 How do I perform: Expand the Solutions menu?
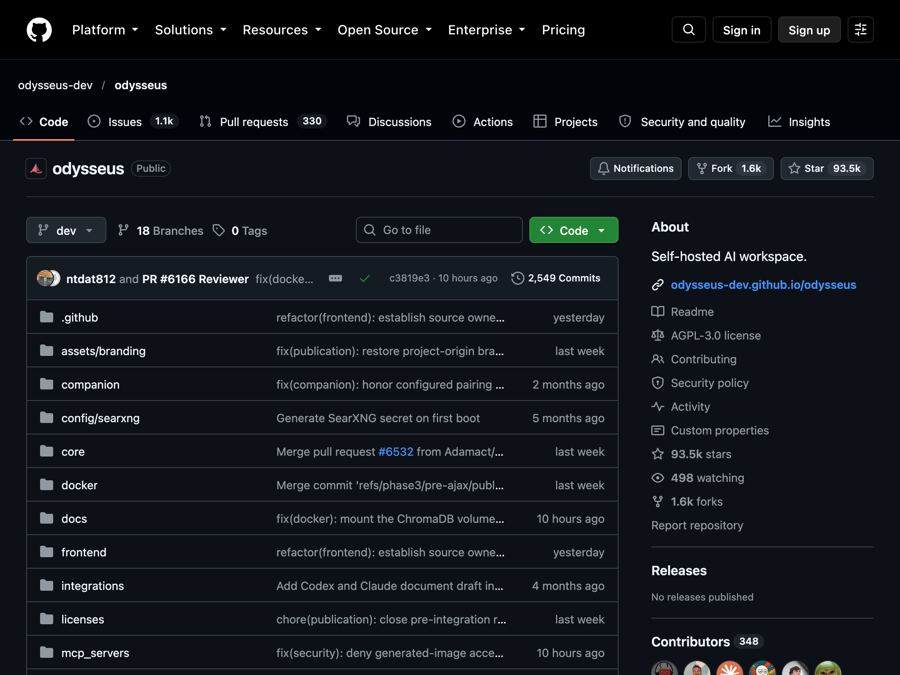pyautogui.click(x=191, y=30)
